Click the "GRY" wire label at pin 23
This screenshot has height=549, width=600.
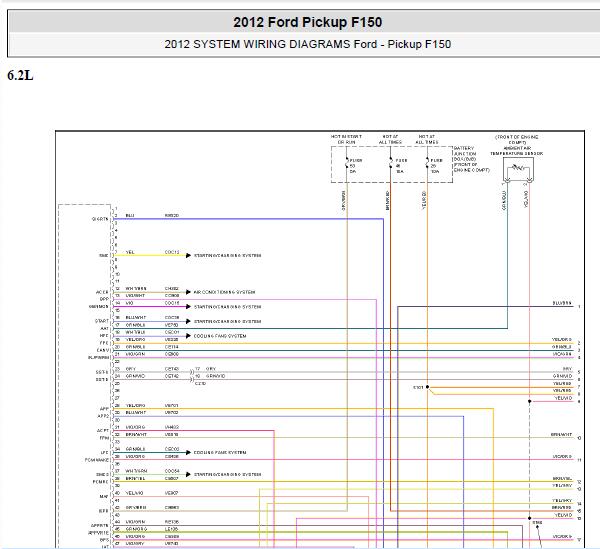click(131, 369)
